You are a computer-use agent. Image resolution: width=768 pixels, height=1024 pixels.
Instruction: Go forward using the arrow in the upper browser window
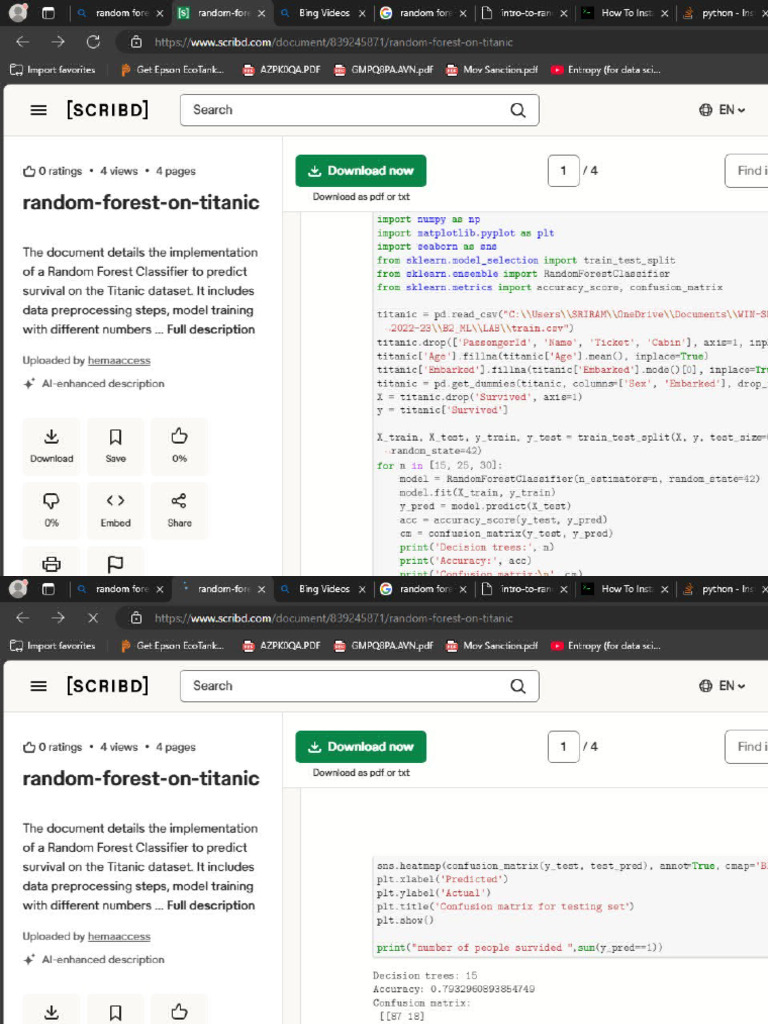pos(58,42)
